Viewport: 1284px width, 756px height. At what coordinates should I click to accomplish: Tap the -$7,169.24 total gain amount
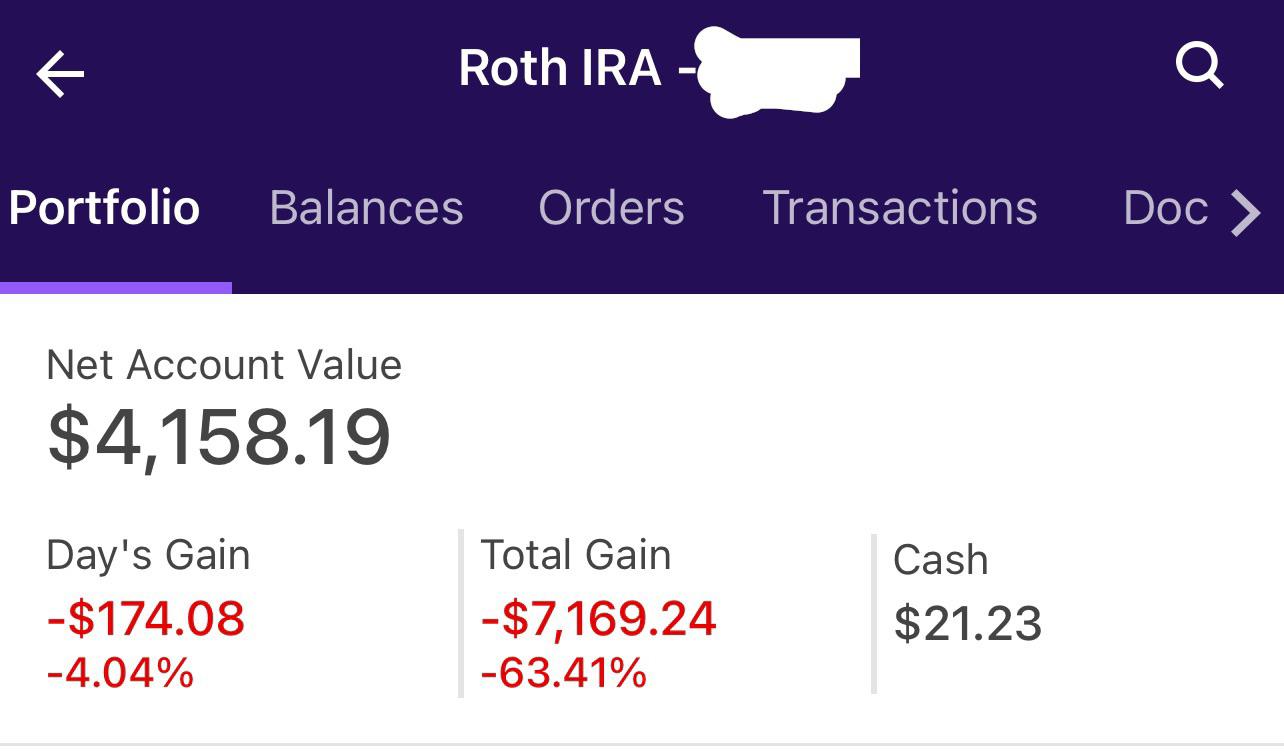[598, 618]
